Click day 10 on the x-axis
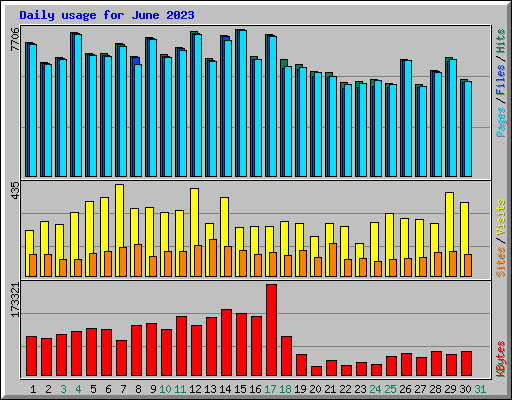 (165, 389)
